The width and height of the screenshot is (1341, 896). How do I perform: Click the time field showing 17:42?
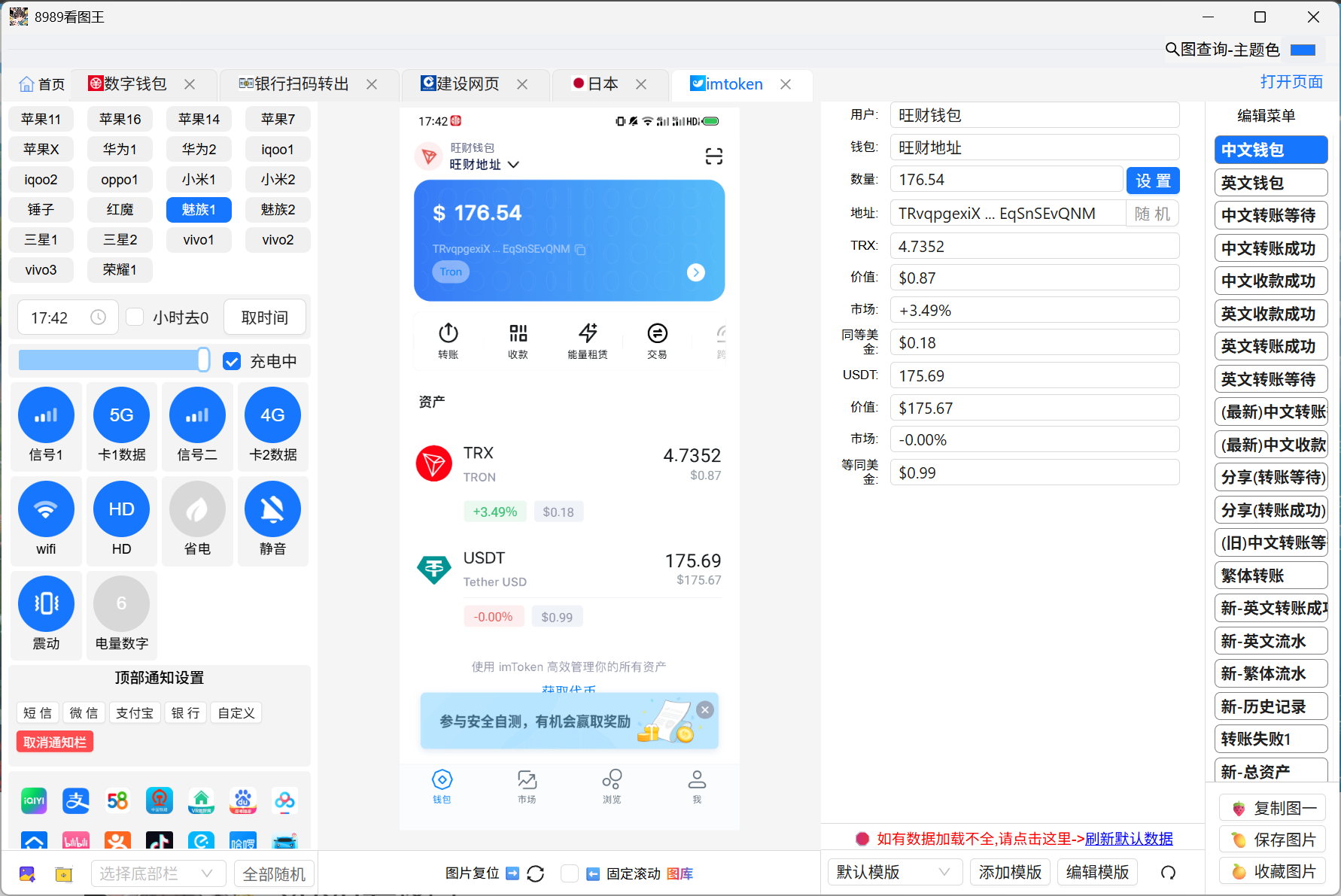coord(68,317)
